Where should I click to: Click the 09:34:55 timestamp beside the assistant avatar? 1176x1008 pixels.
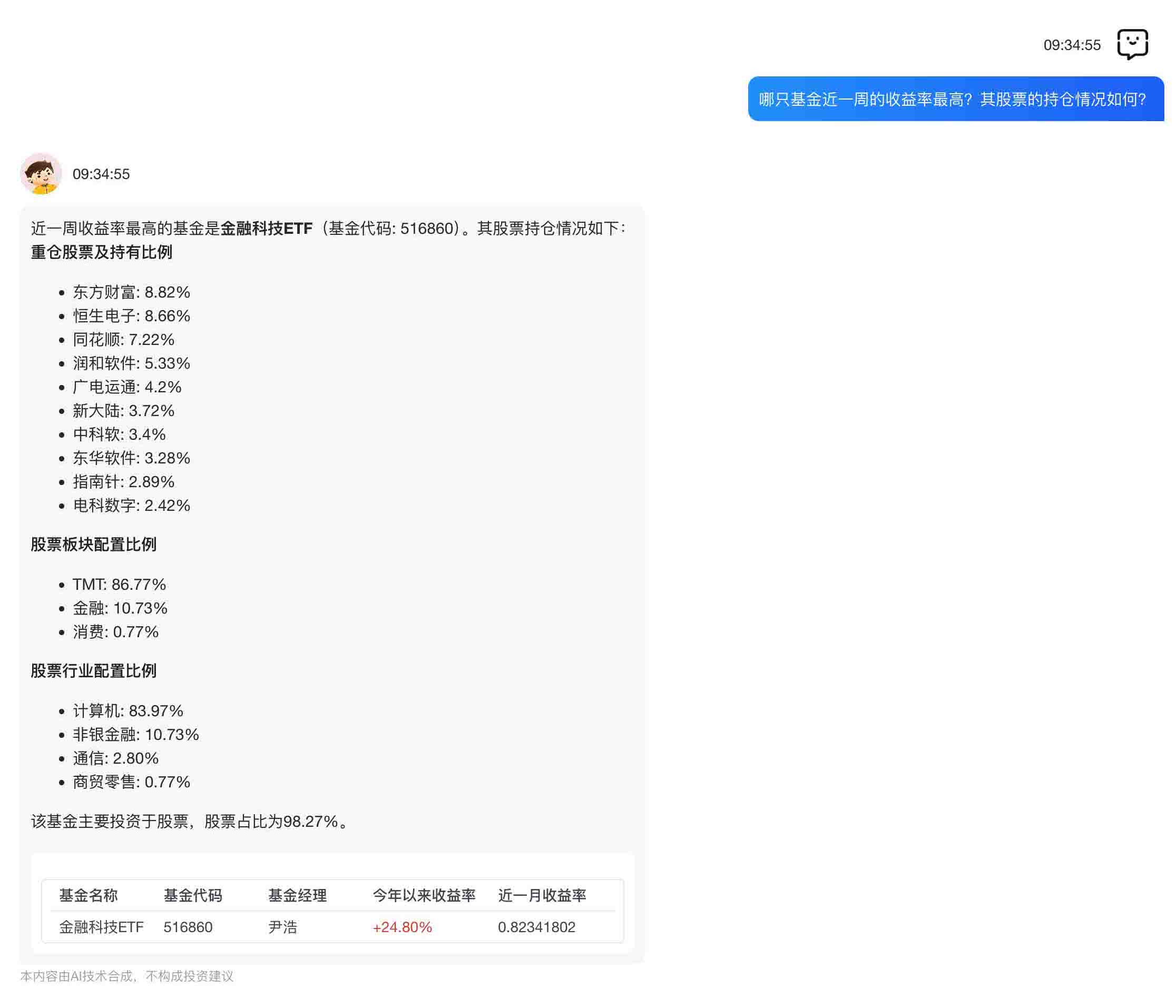(x=101, y=174)
